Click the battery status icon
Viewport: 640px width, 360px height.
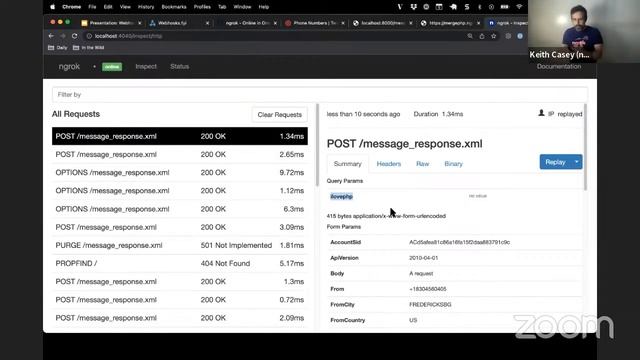[x=505, y=7]
